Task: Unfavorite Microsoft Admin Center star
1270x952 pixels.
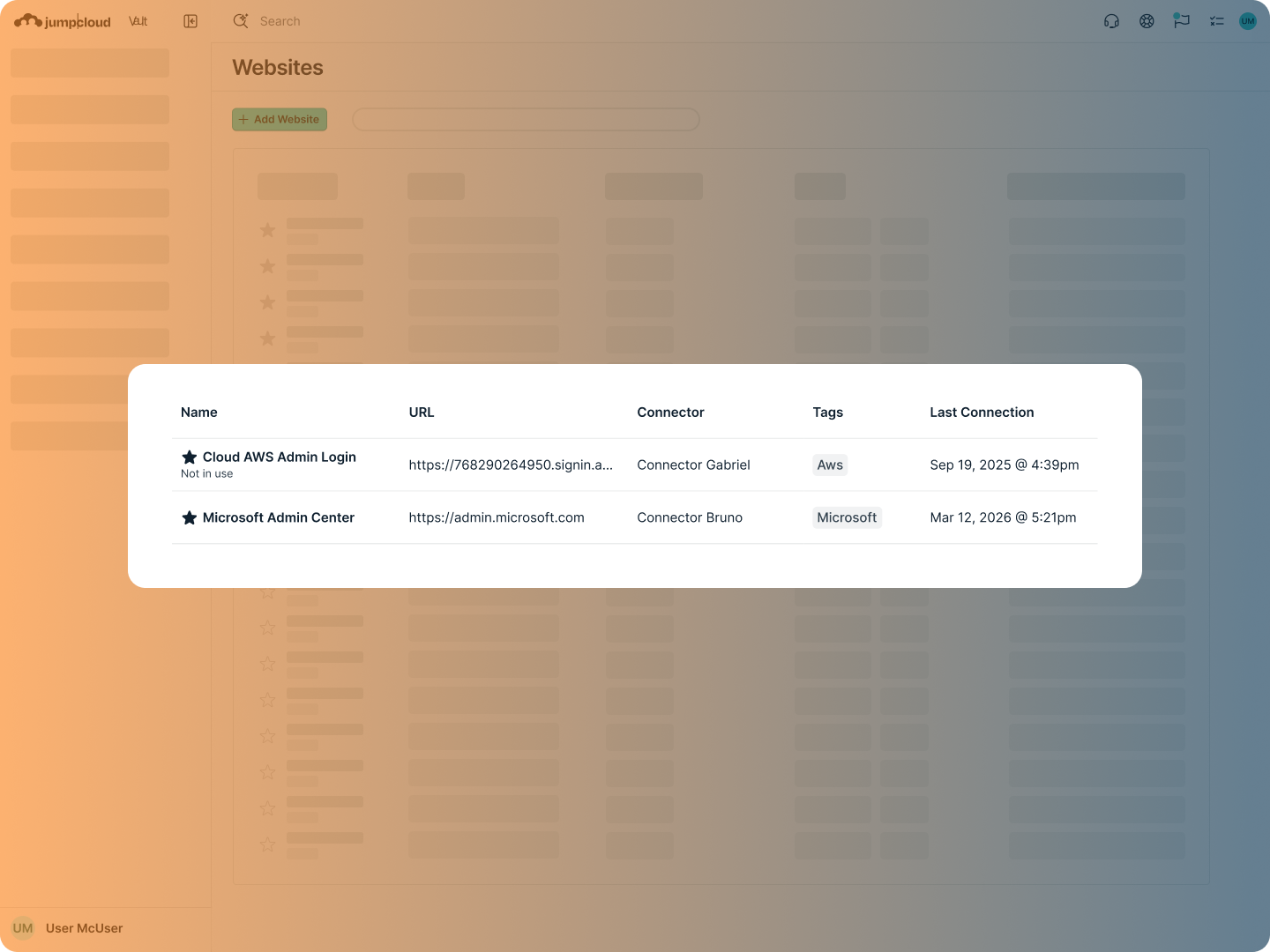Action: (x=189, y=517)
